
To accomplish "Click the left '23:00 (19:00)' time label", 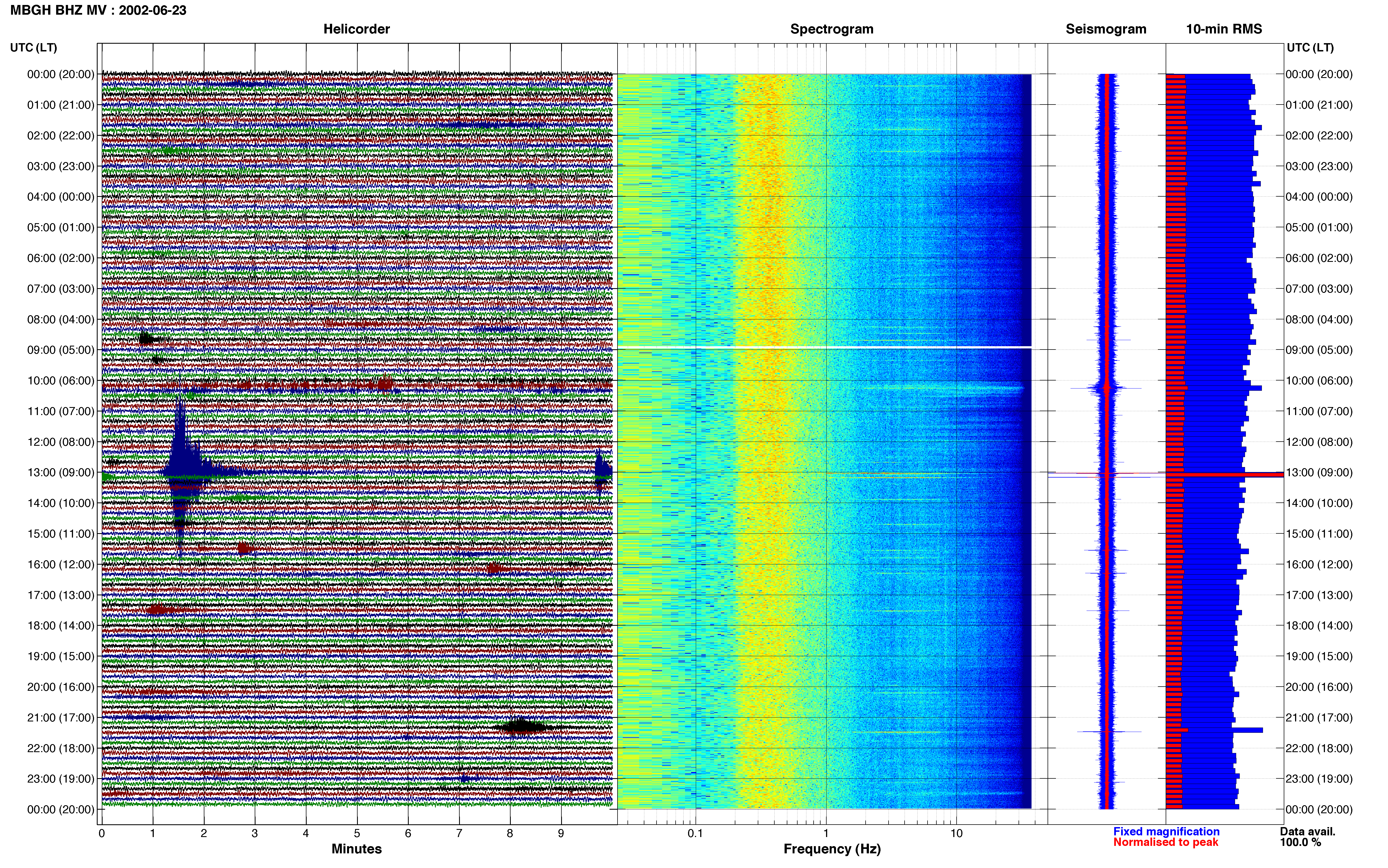I will tap(61, 778).
